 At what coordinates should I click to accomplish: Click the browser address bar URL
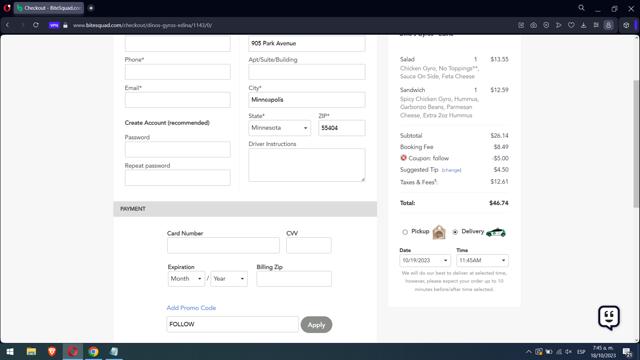pos(142,25)
